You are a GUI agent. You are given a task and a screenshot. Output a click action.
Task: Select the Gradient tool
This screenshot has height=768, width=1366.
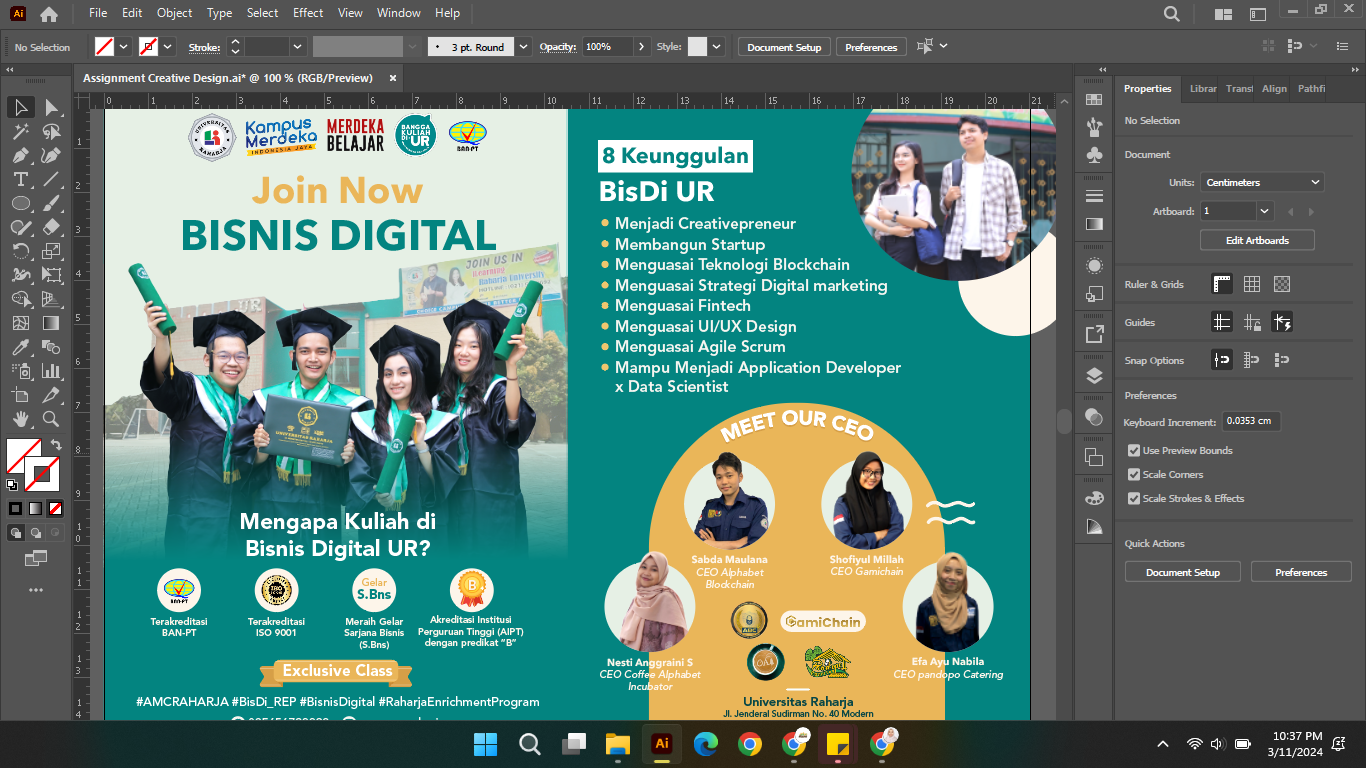point(51,323)
